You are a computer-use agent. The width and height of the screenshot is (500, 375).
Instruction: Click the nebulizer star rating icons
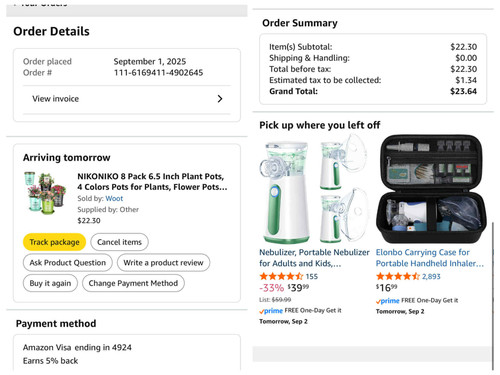281,276
